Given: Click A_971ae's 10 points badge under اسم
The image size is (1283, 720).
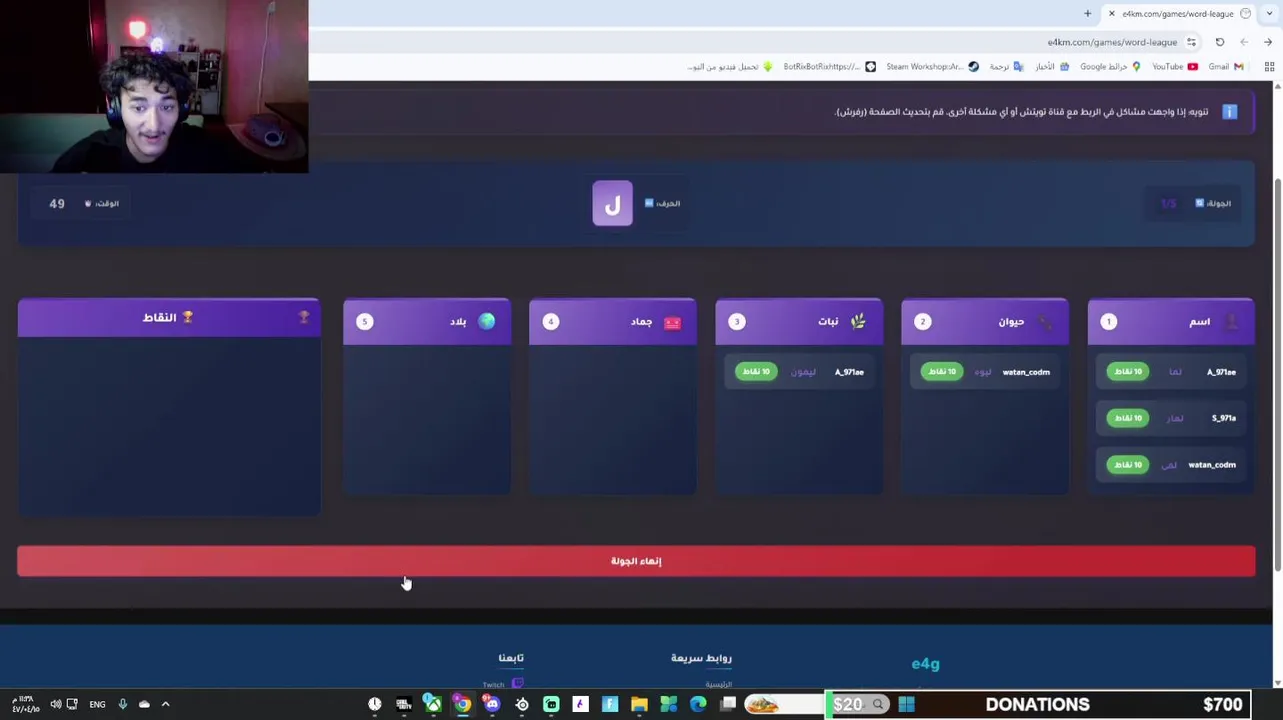Looking at the screenshot, I should tap(1127, 372).
